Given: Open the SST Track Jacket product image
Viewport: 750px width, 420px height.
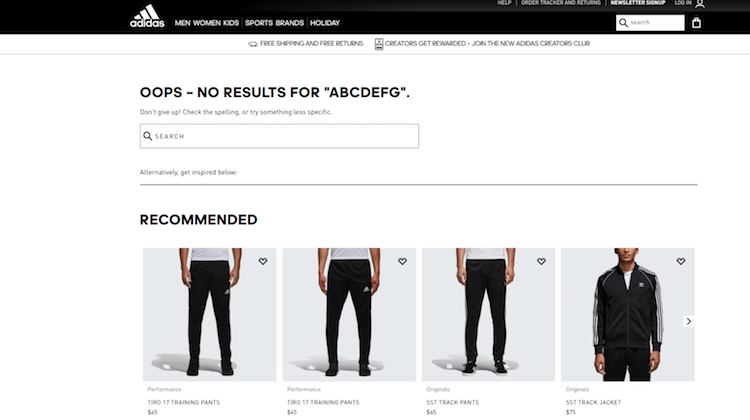Looking at the screenshot, I should (x=627, y=314).
